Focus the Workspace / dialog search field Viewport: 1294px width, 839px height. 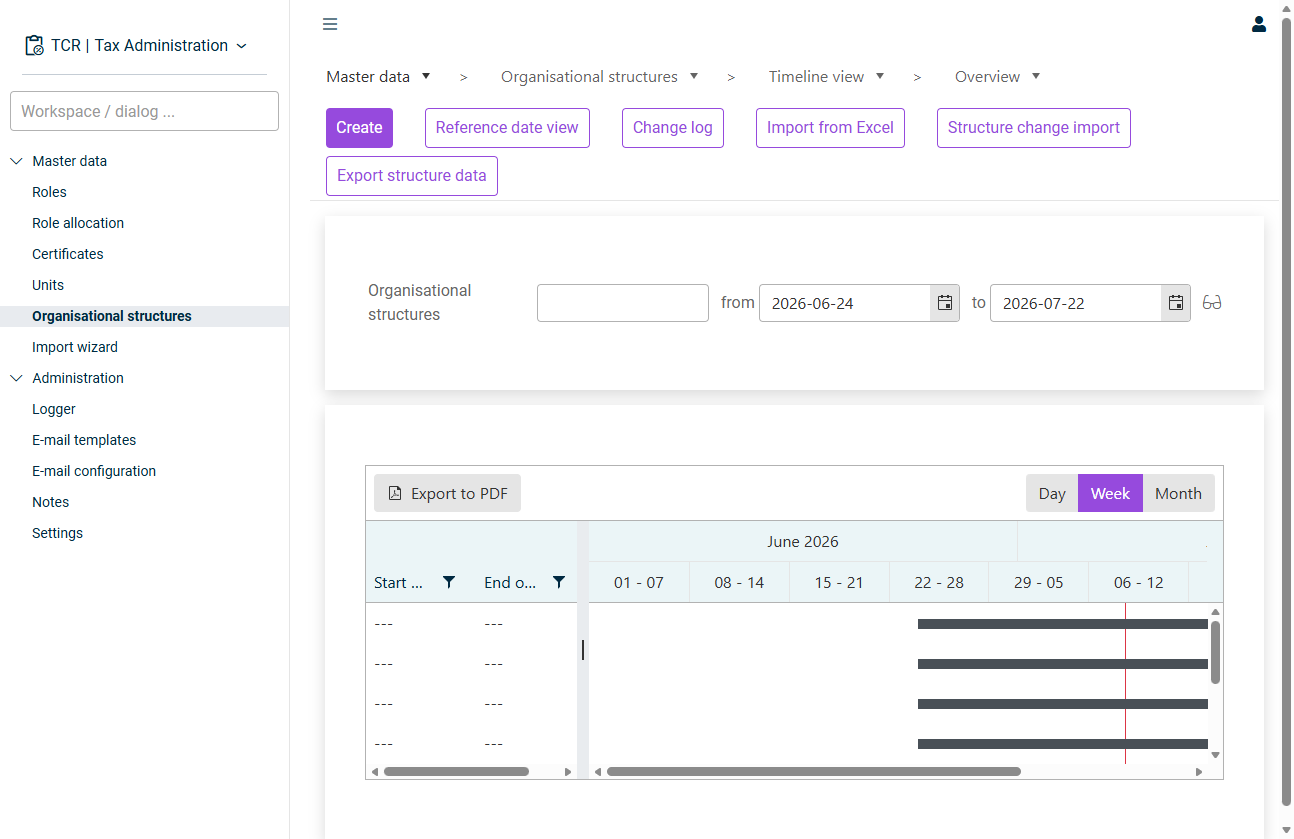144,111
